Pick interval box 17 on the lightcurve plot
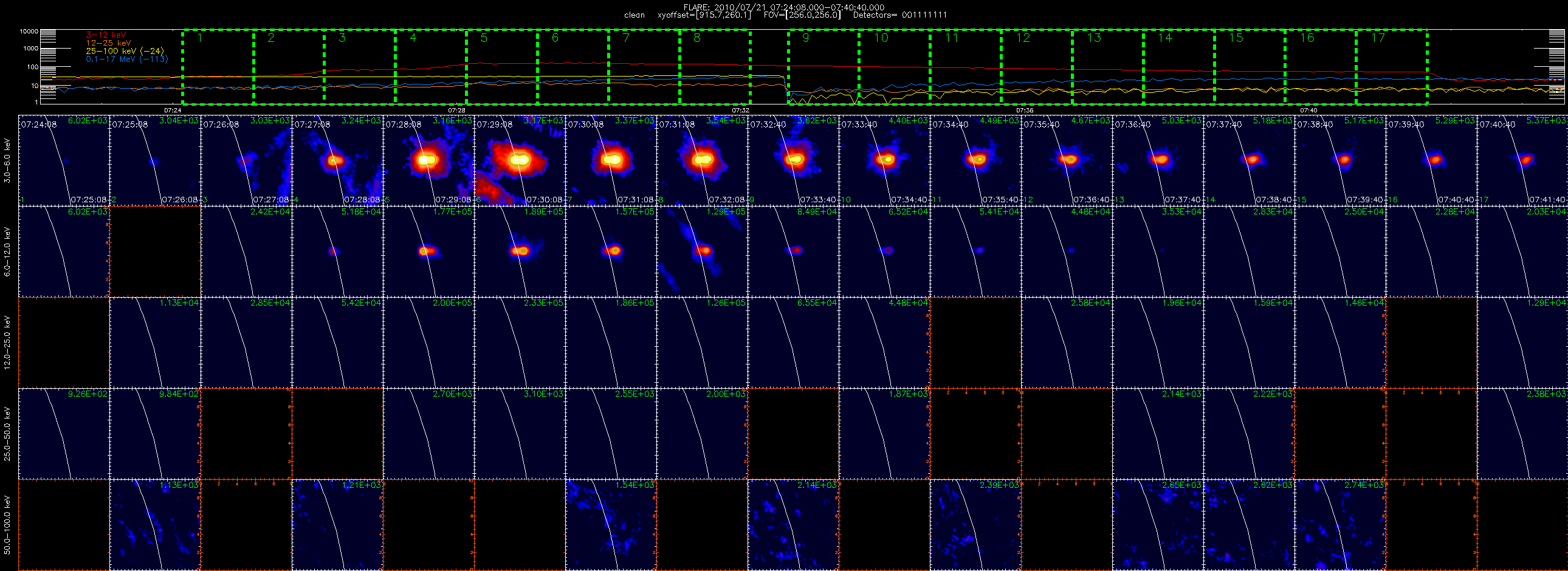Screen dimensions: 1568x571 click(1392, 66)
